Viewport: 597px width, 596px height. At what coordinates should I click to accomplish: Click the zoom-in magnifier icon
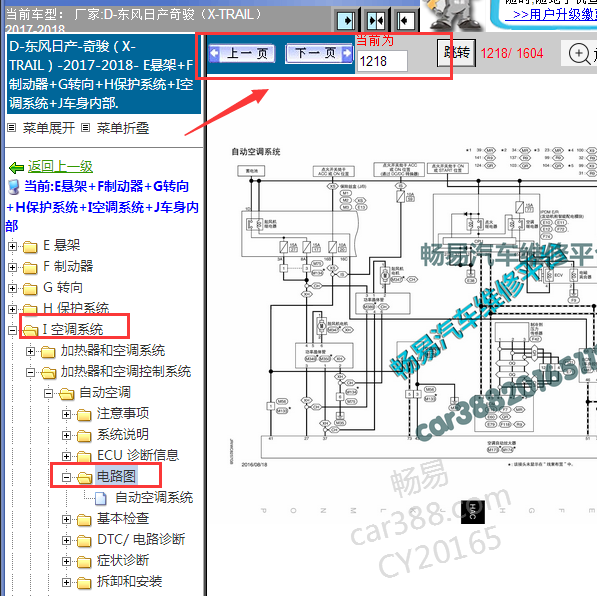point(579,53)
